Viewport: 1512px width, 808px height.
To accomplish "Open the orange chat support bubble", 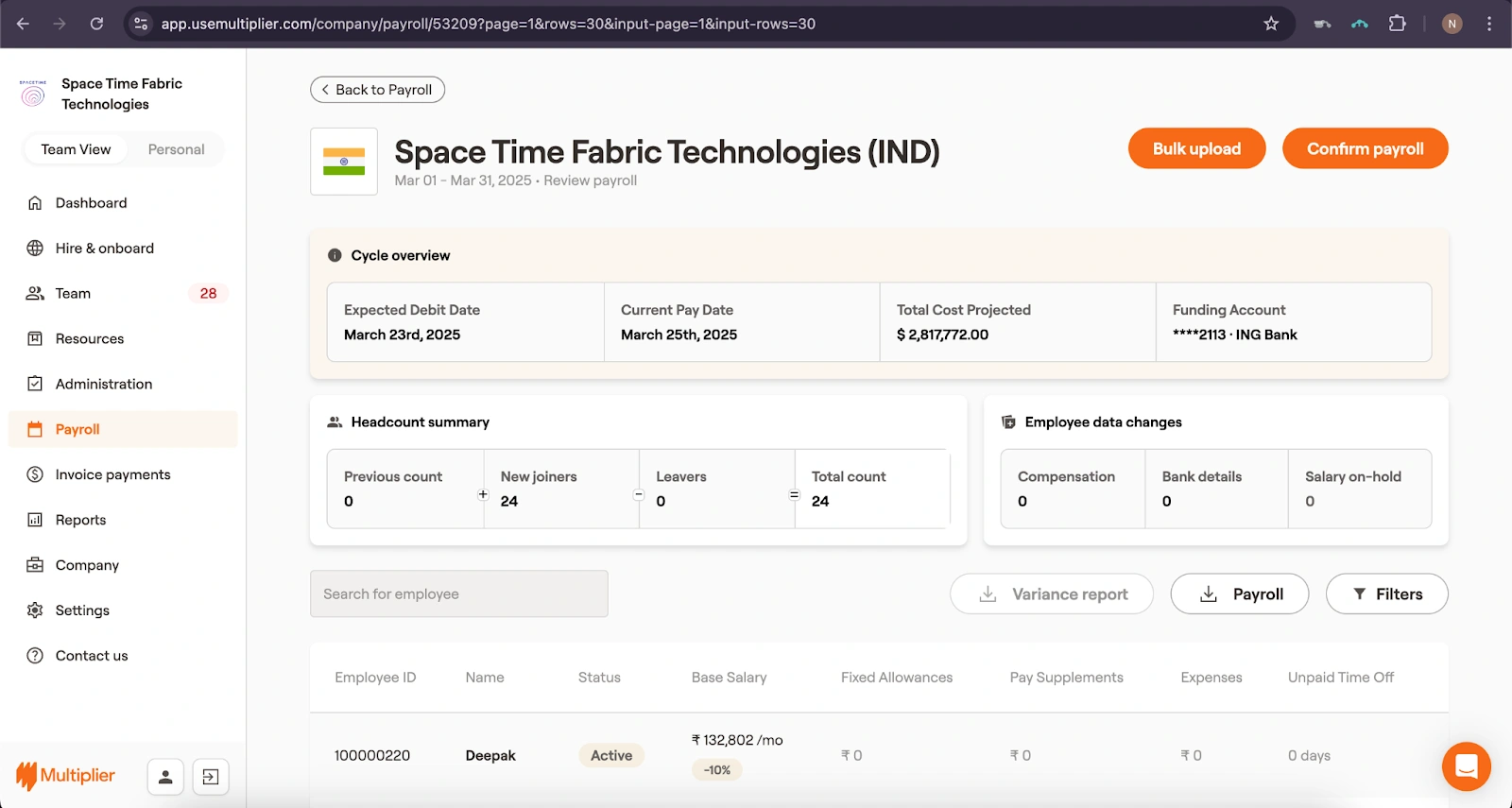I will tap(1467, 766).
